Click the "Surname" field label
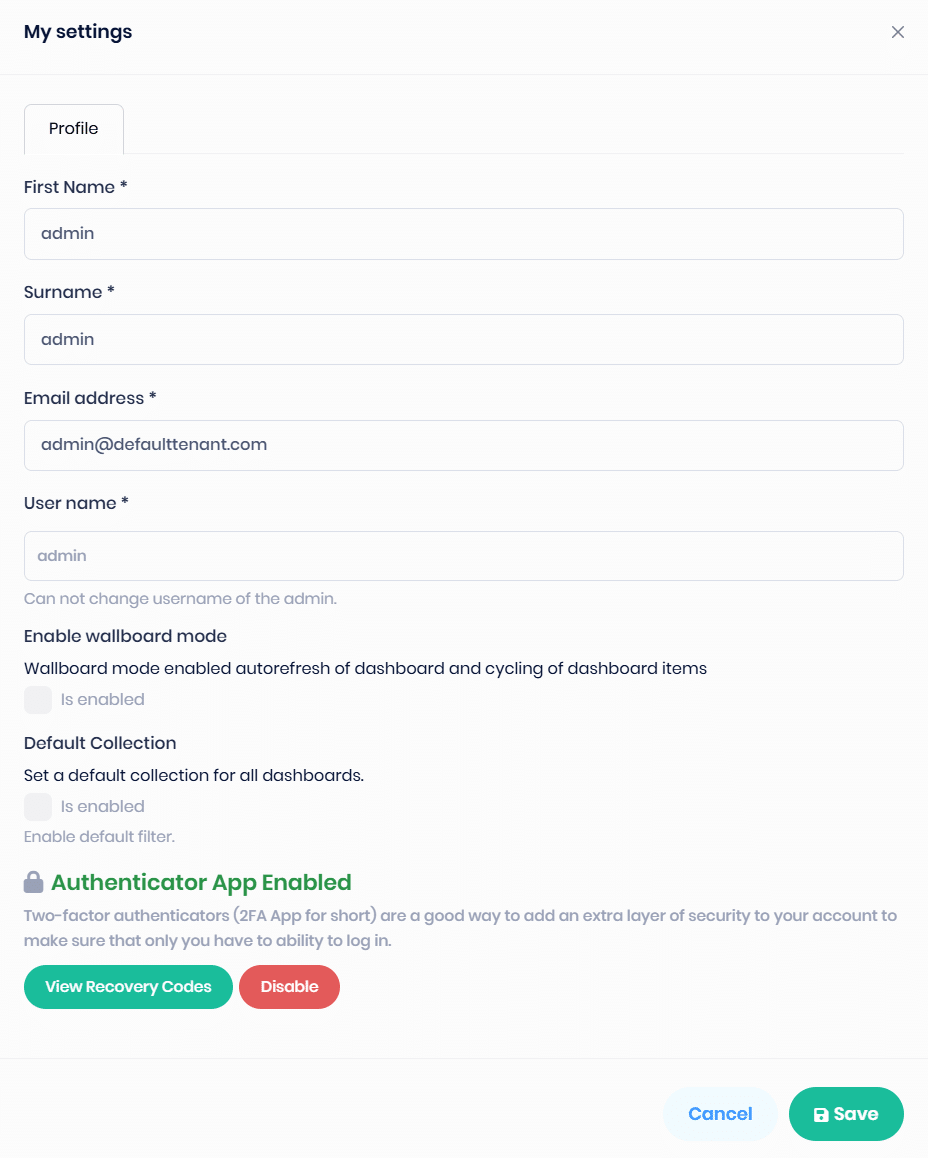 point(63,292)
